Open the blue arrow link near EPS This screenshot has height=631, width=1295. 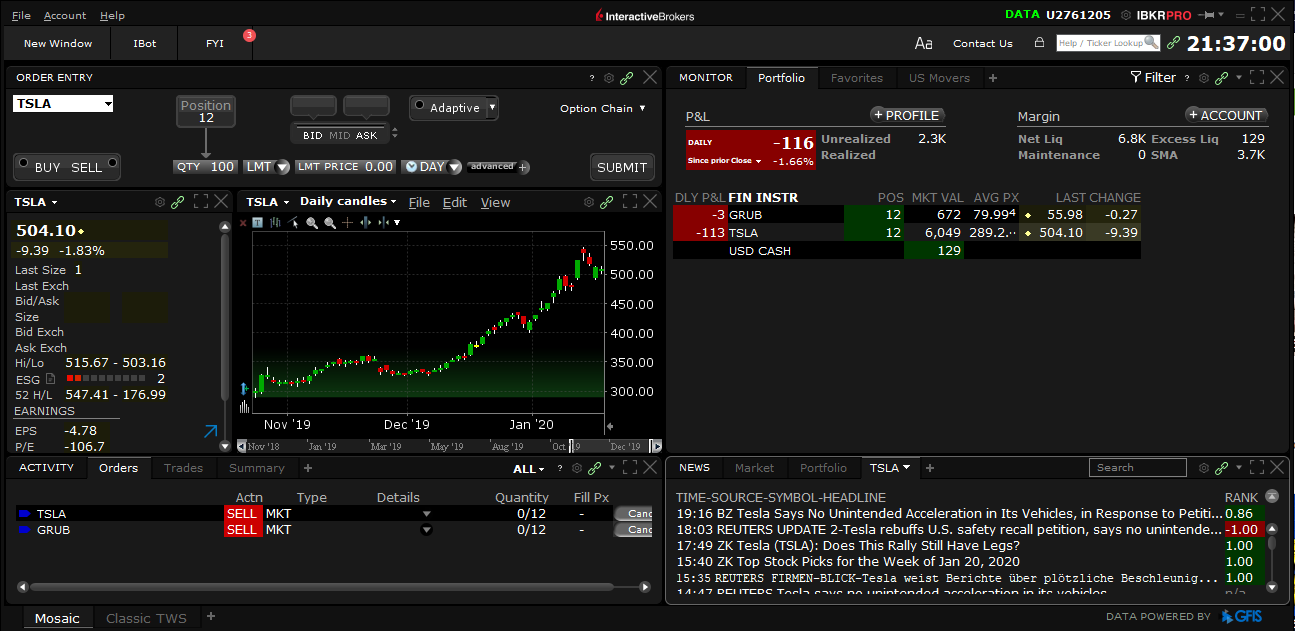[210, 431]
